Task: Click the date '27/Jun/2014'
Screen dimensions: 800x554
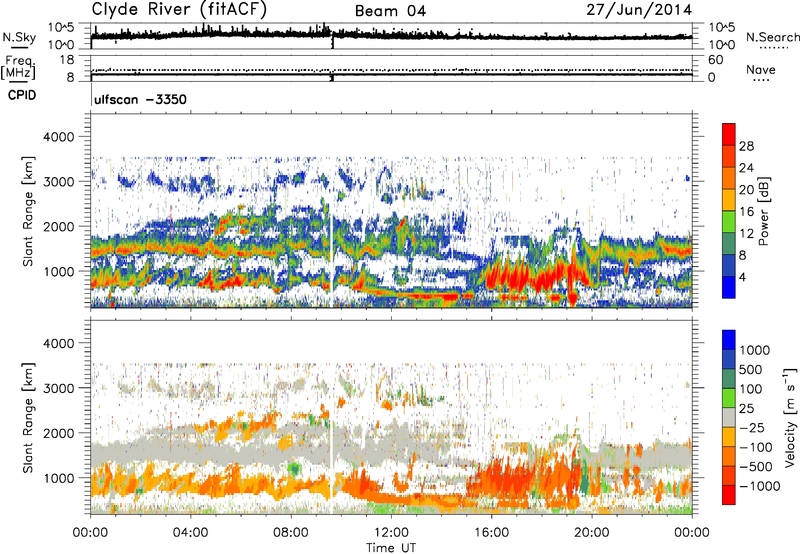Action: point(639,10)
